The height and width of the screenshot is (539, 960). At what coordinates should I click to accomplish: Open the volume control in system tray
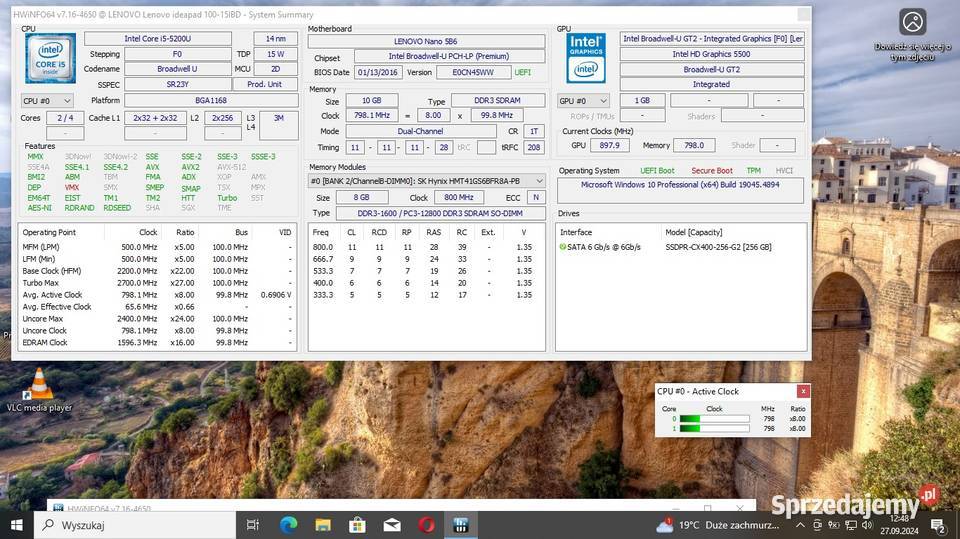[867, 525]
